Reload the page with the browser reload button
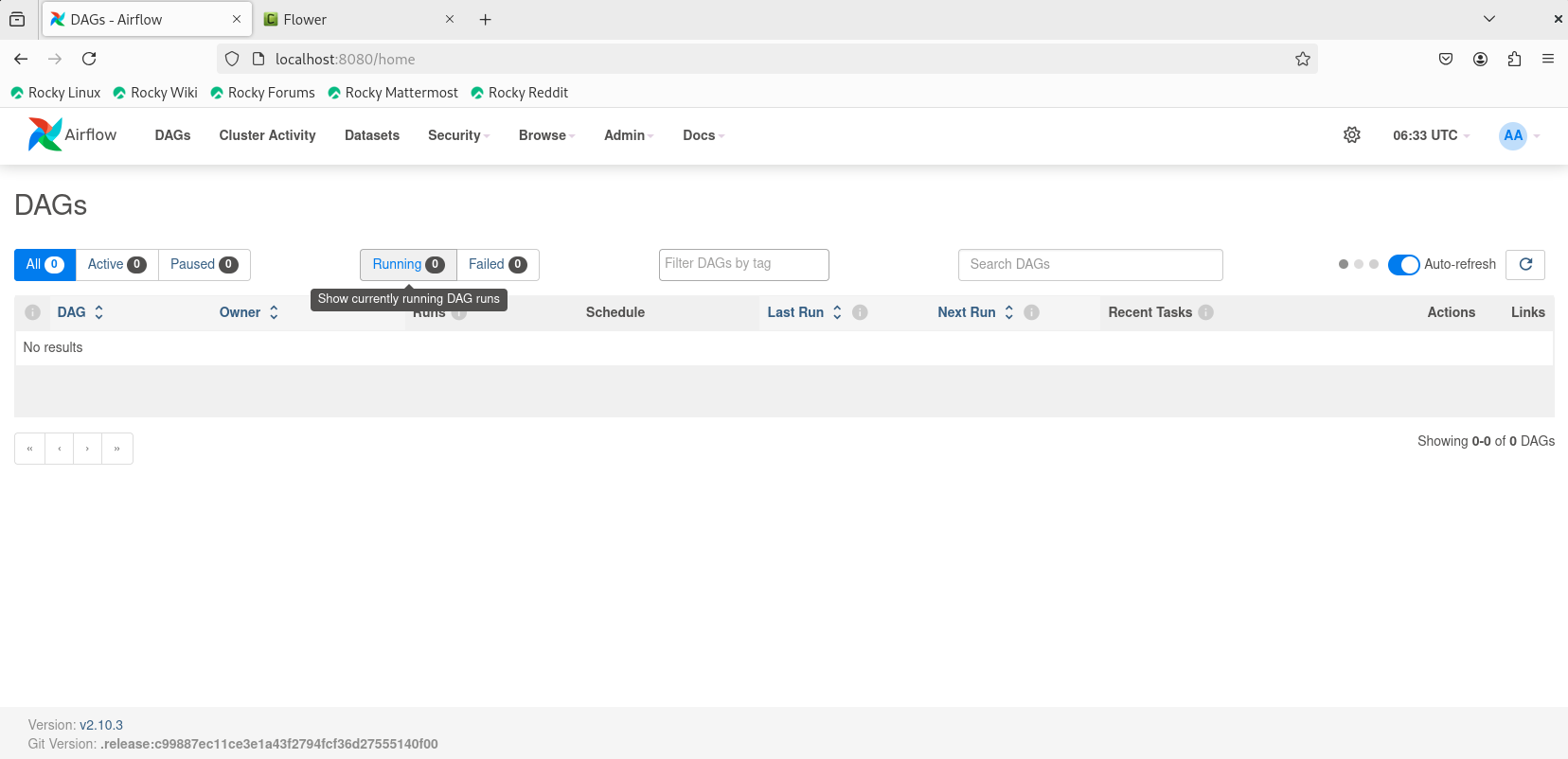Screen dimensions: 1568x759 tap(89, 59)
